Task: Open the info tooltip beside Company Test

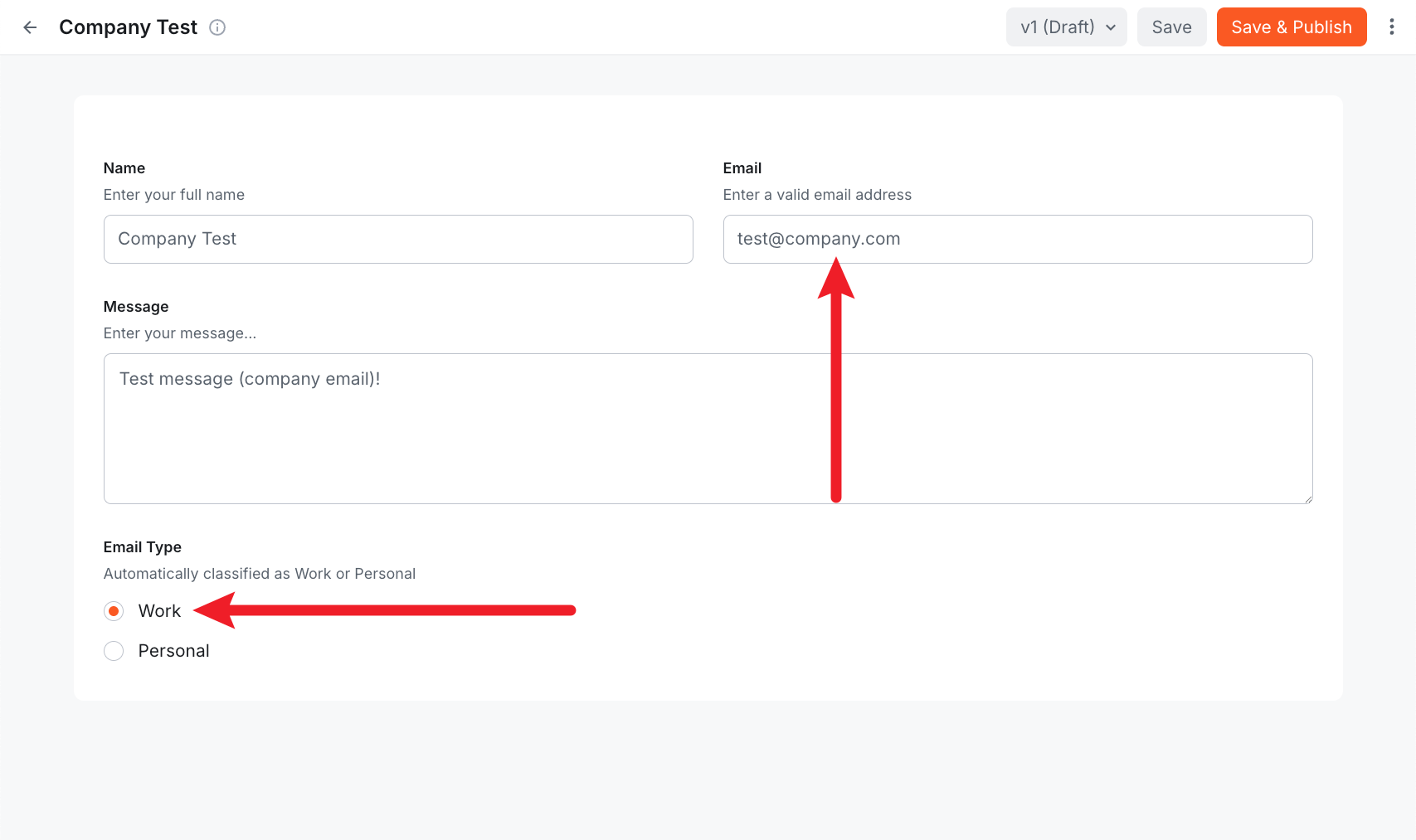Action: tap(217, 27)
